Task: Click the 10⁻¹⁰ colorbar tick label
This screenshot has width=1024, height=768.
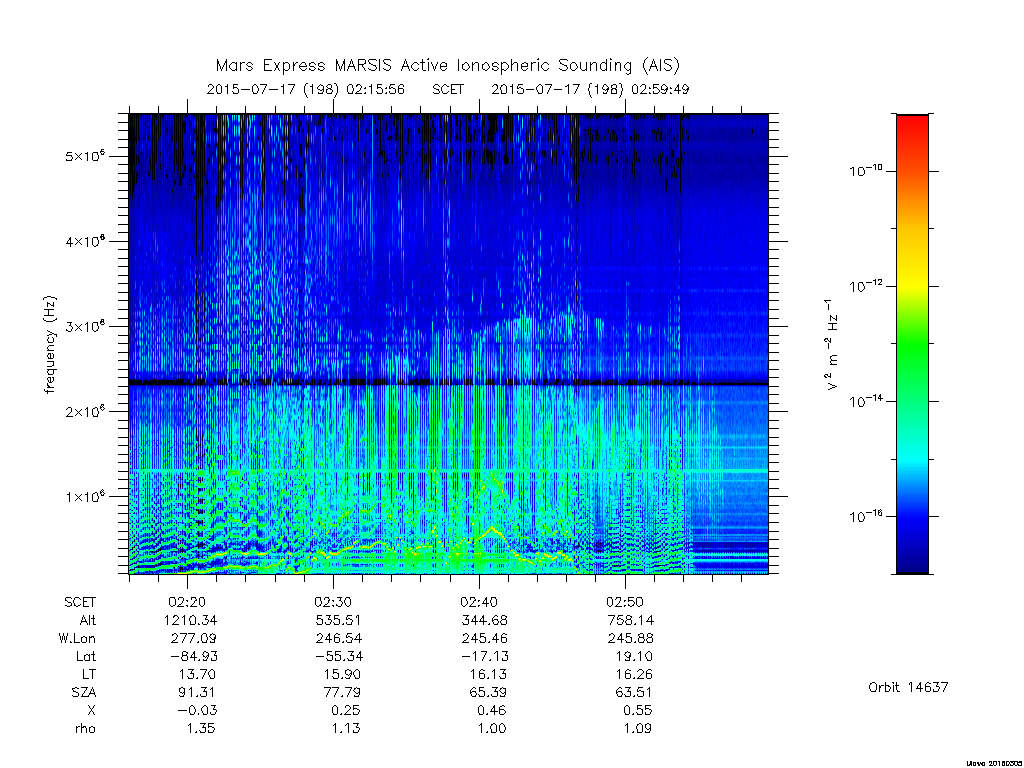Action: coord(866,170)
